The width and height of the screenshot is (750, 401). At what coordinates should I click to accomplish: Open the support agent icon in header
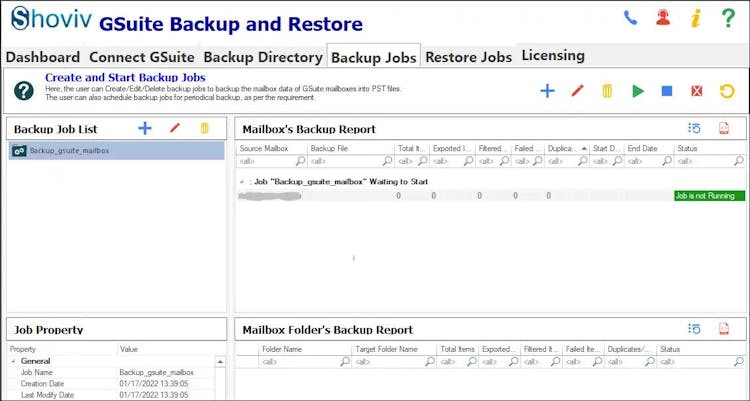663,18
